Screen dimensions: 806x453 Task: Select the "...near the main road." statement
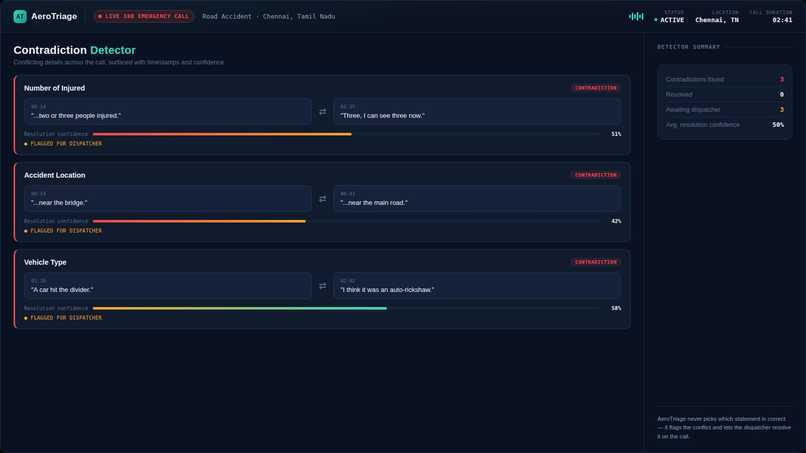pos(477,199)
